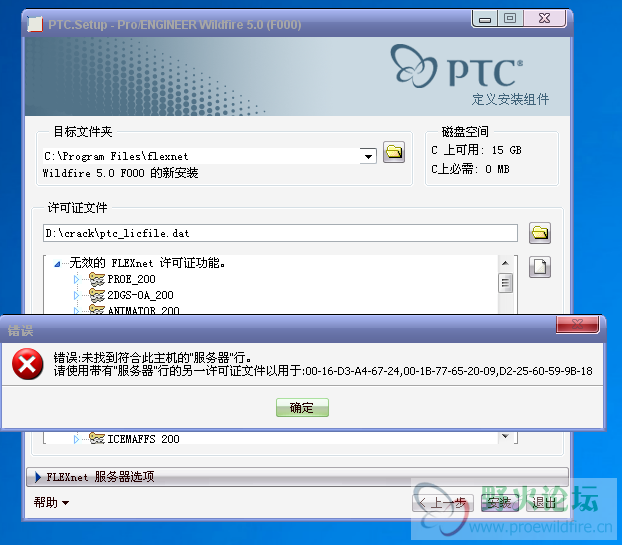Viewport: 622px width, 545px height.
Task: Maximize the PTC.Setup window
Action: pos(510,18)
